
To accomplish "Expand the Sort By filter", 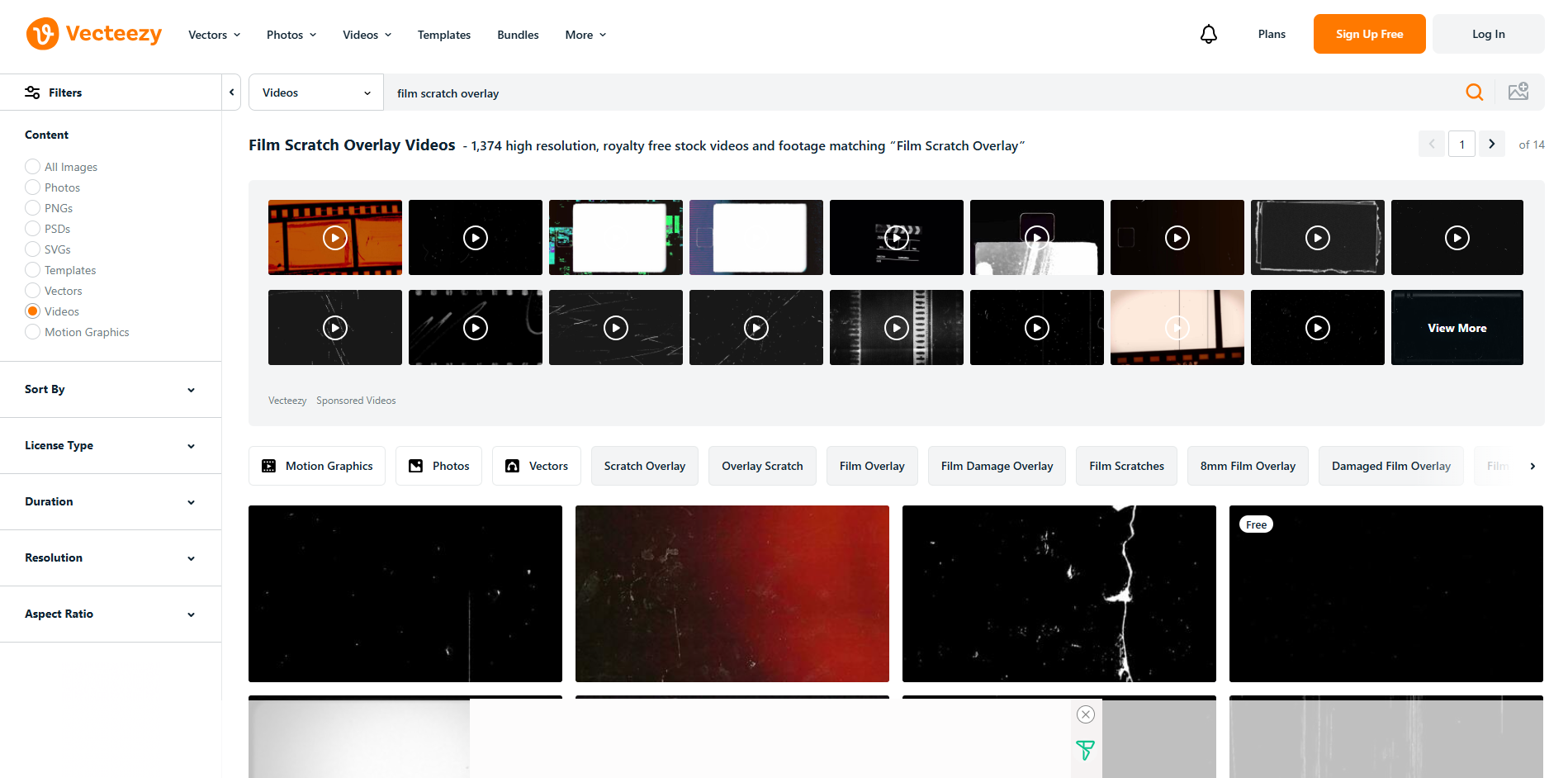I will pyautogui.click(x=111, y=389).
